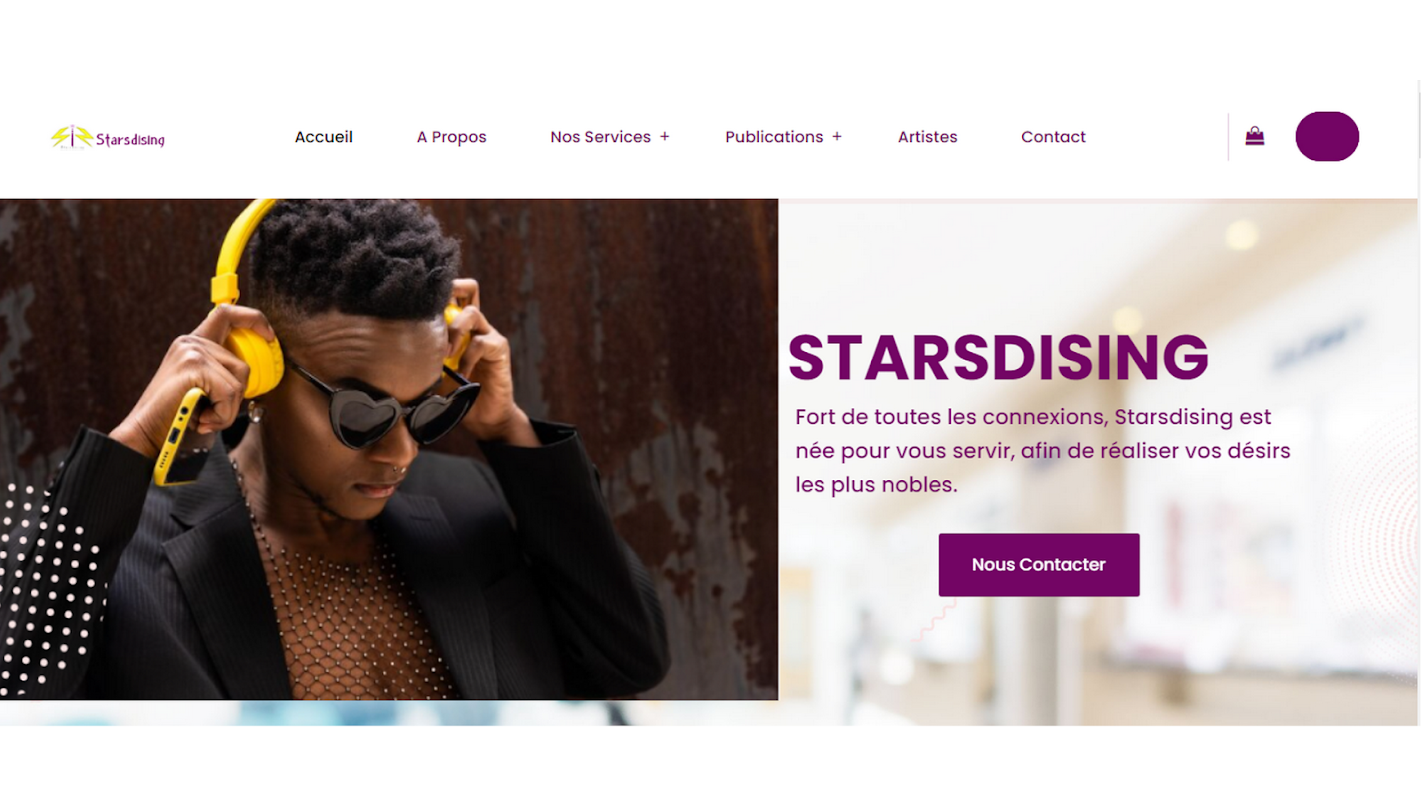Open the Publications menu item
Viewport: 1422px width, 800px height.
[x=774, y=137]
